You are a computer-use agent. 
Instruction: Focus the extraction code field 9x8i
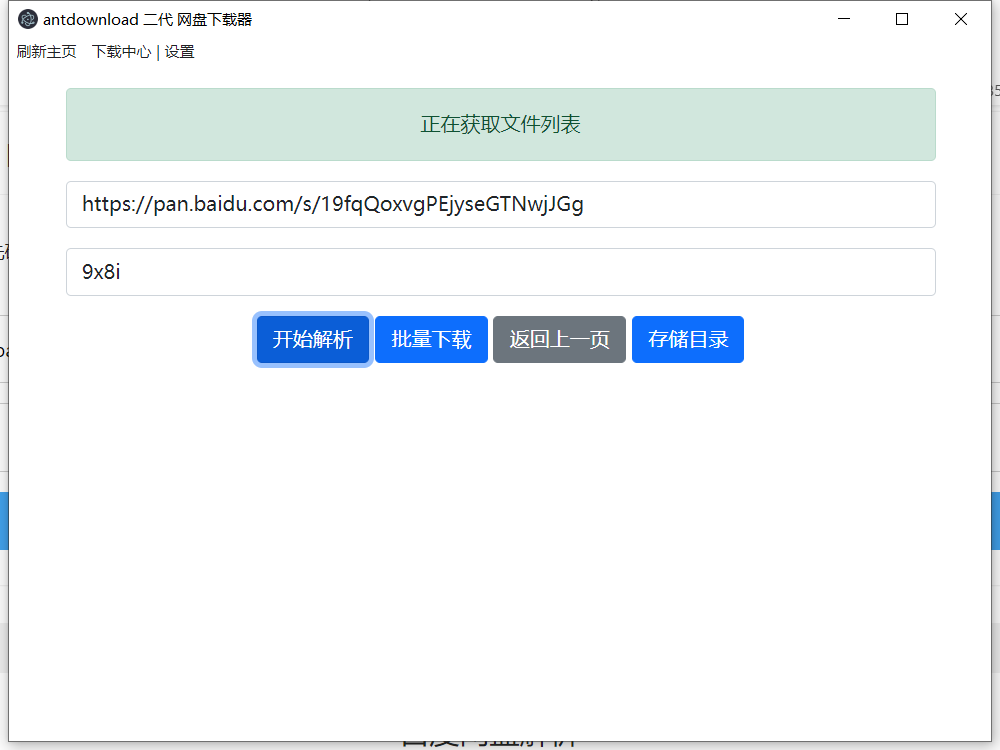click(501, 272)
